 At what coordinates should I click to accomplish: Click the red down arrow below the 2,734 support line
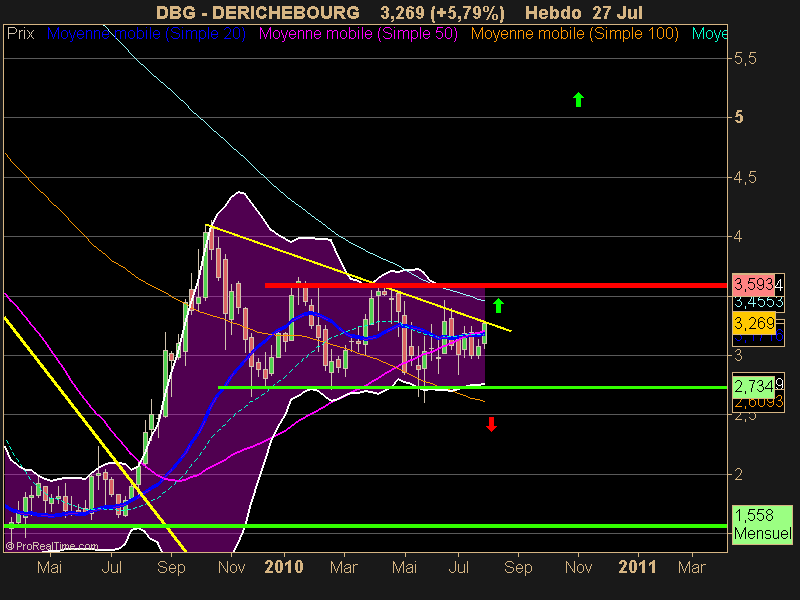coord(491,424)
